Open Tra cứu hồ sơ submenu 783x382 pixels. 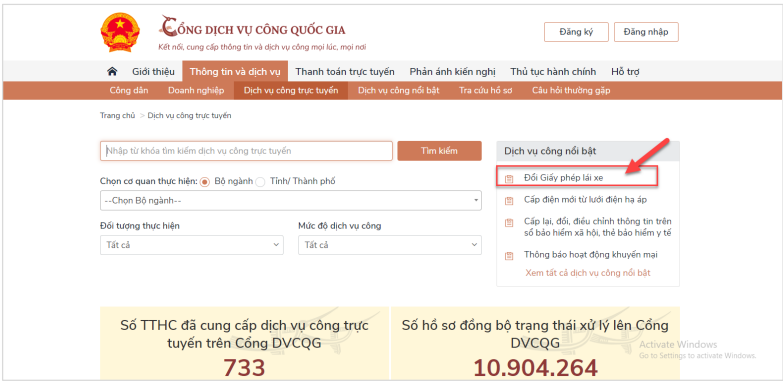485,91
